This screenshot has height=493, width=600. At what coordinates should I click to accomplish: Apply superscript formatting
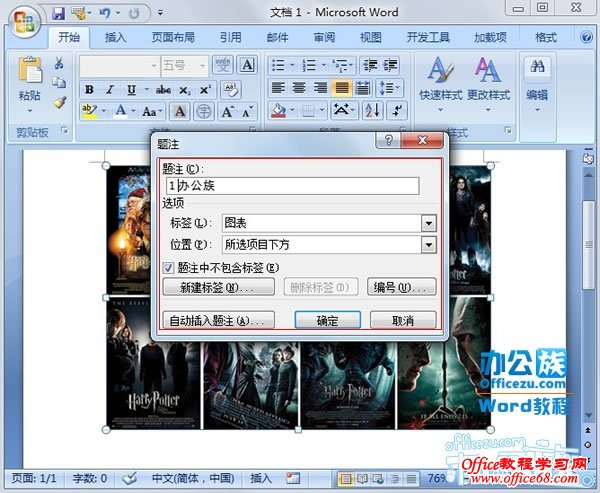point(205,90)
